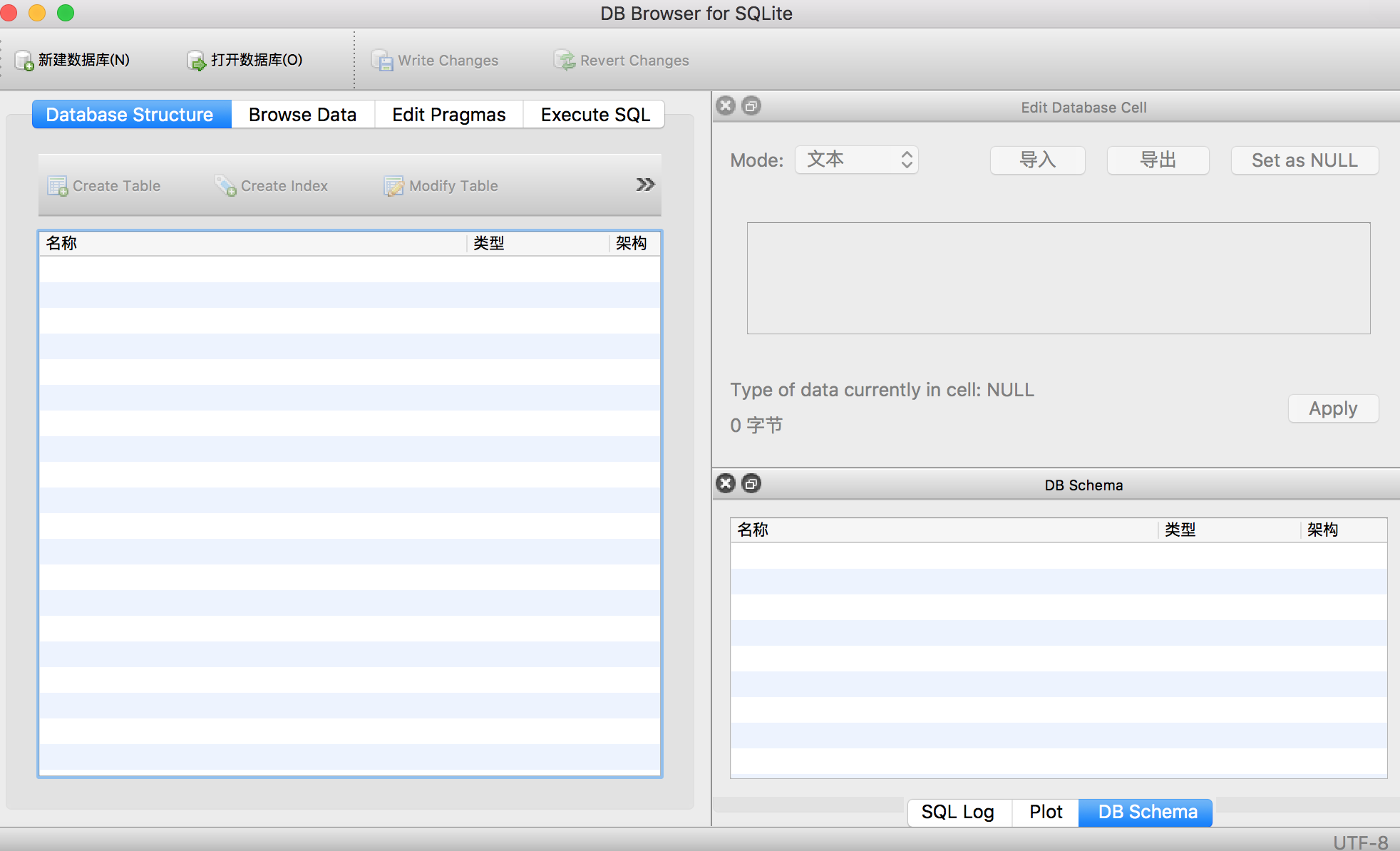1400x851 pixels.
Task: Click the Create Index icon
Action: pyautogui.click(x=226, y=186)
